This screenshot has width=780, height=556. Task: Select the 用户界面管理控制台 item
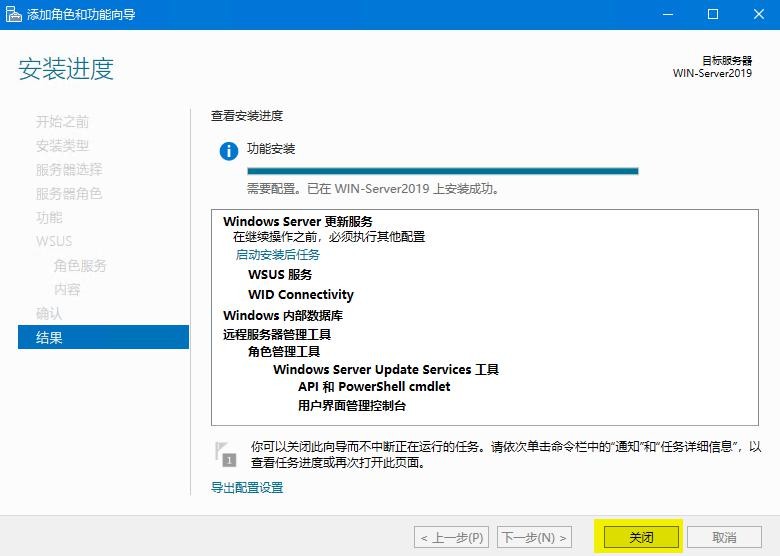pos(352,406)
